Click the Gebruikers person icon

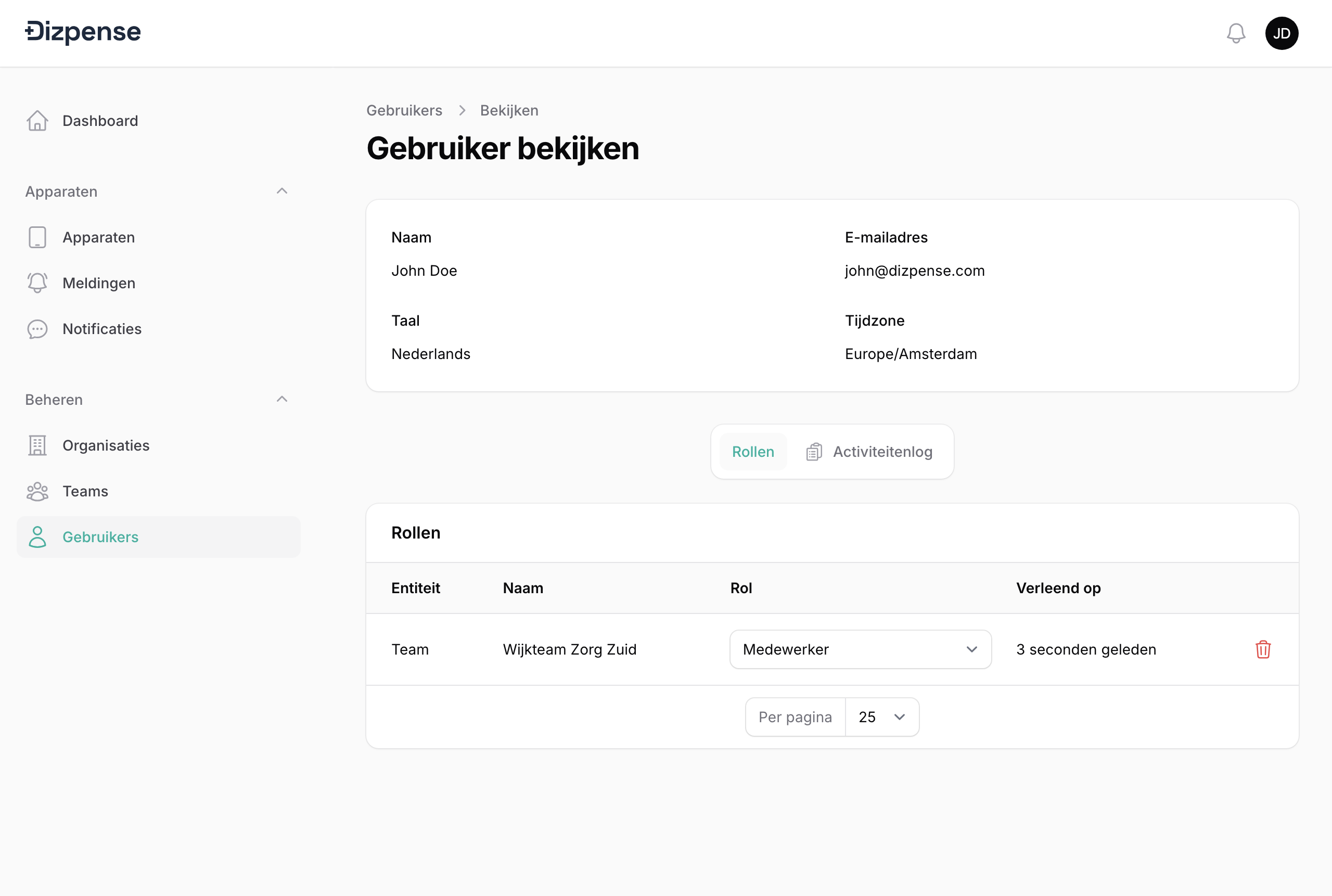tap(37, 537)
